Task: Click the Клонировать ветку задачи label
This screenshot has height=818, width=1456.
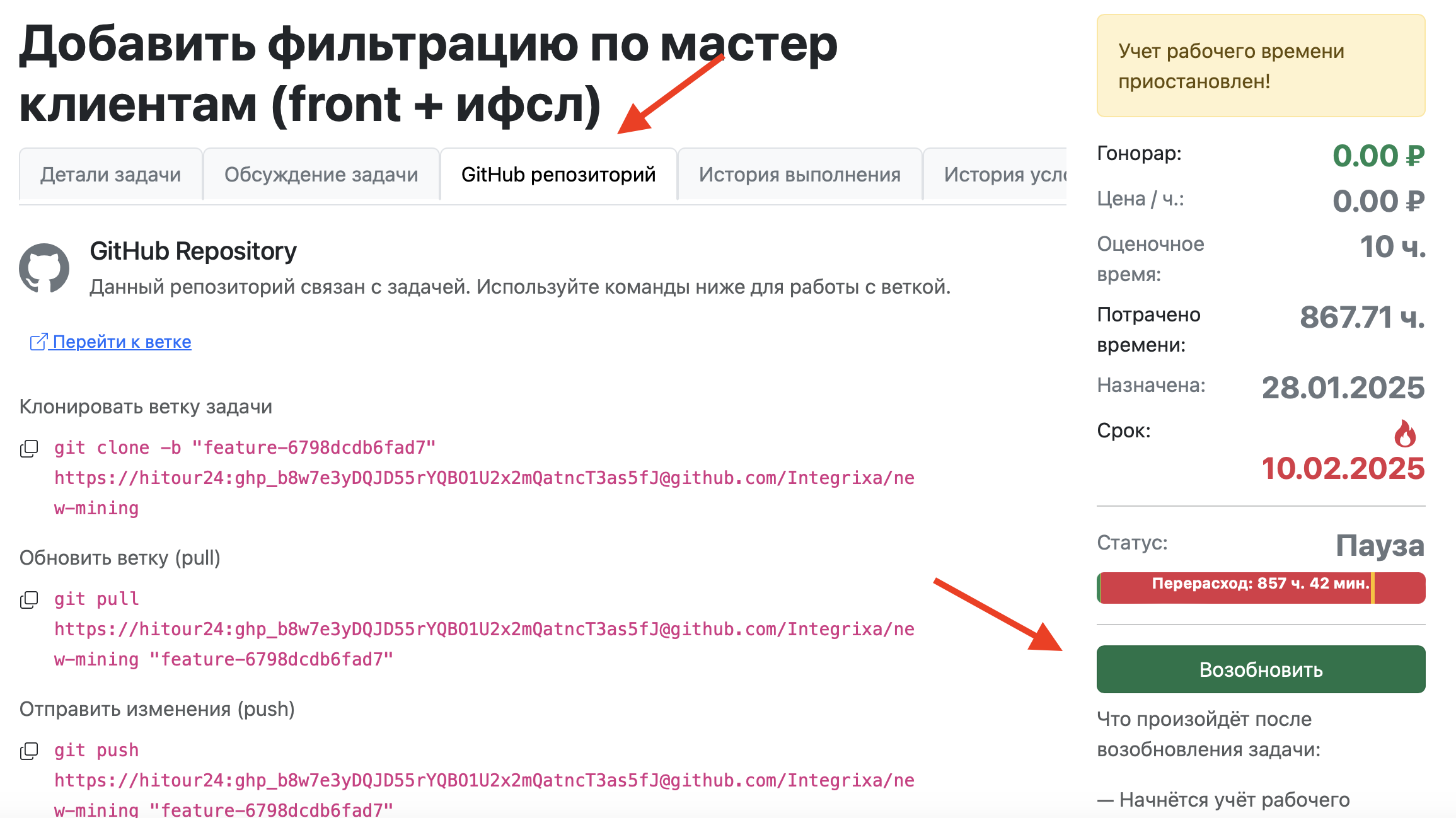Action: click(x=146, y=406)
